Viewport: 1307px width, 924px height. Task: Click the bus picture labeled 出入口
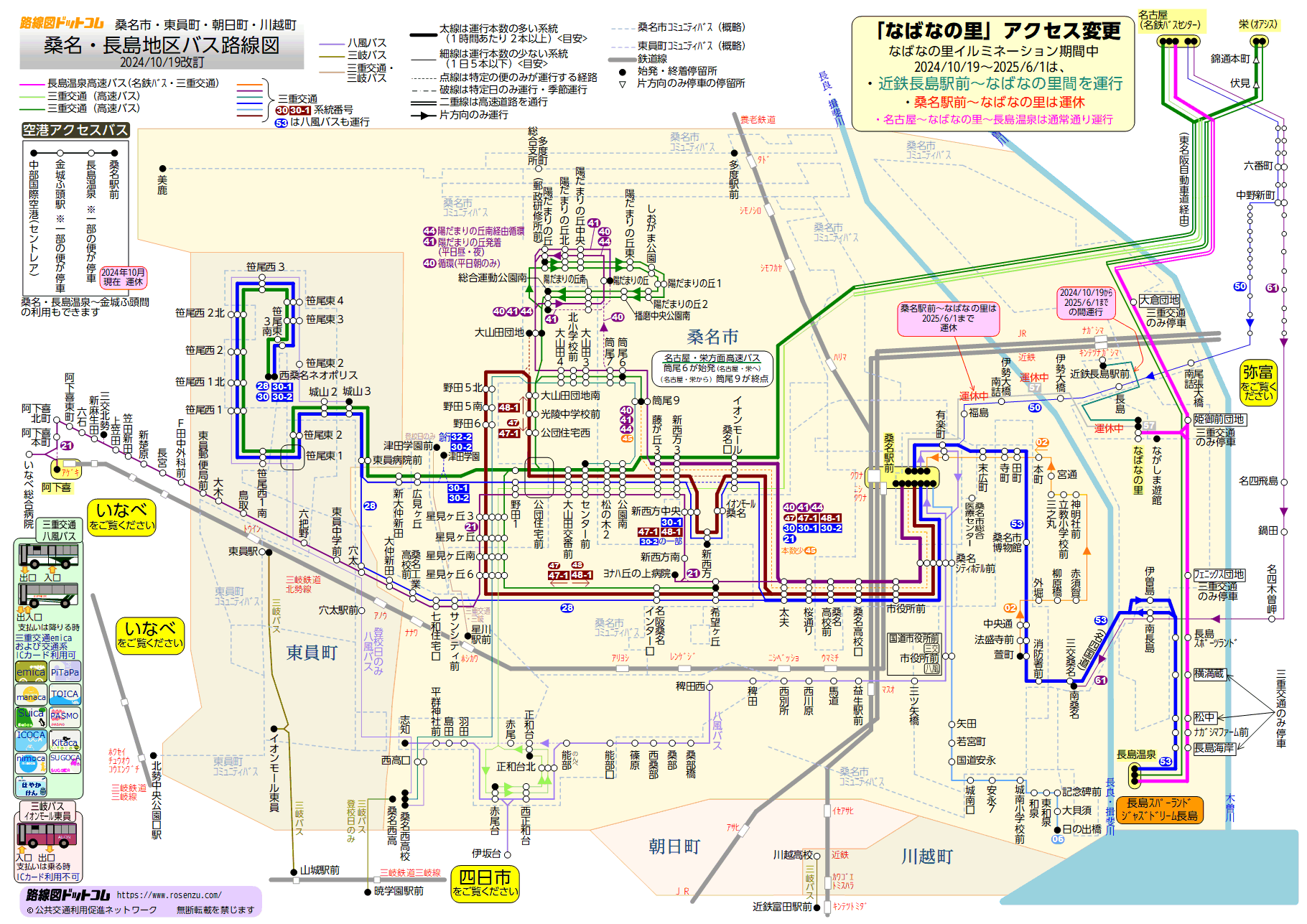(x=48, y=596)
